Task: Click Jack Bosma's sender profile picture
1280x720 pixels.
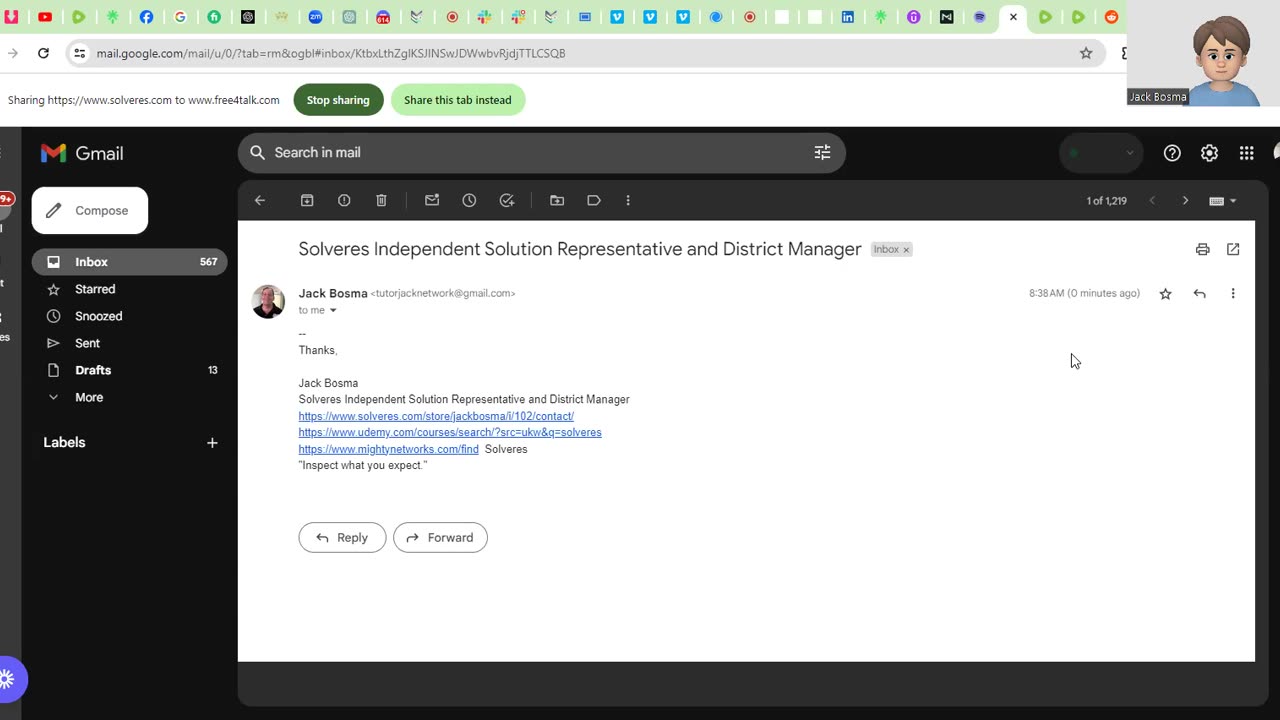Action: tap(268, 301)
